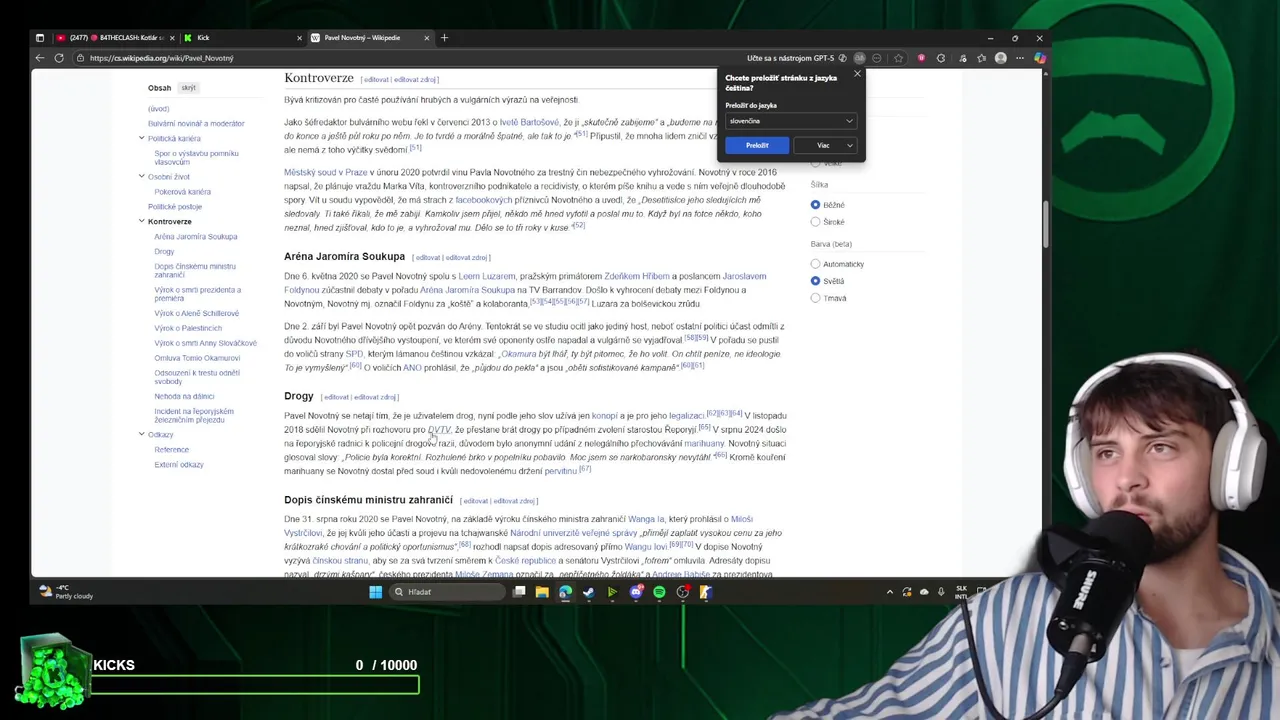
Task: Open Steam from the taskbar
Action: pos(588,592)
